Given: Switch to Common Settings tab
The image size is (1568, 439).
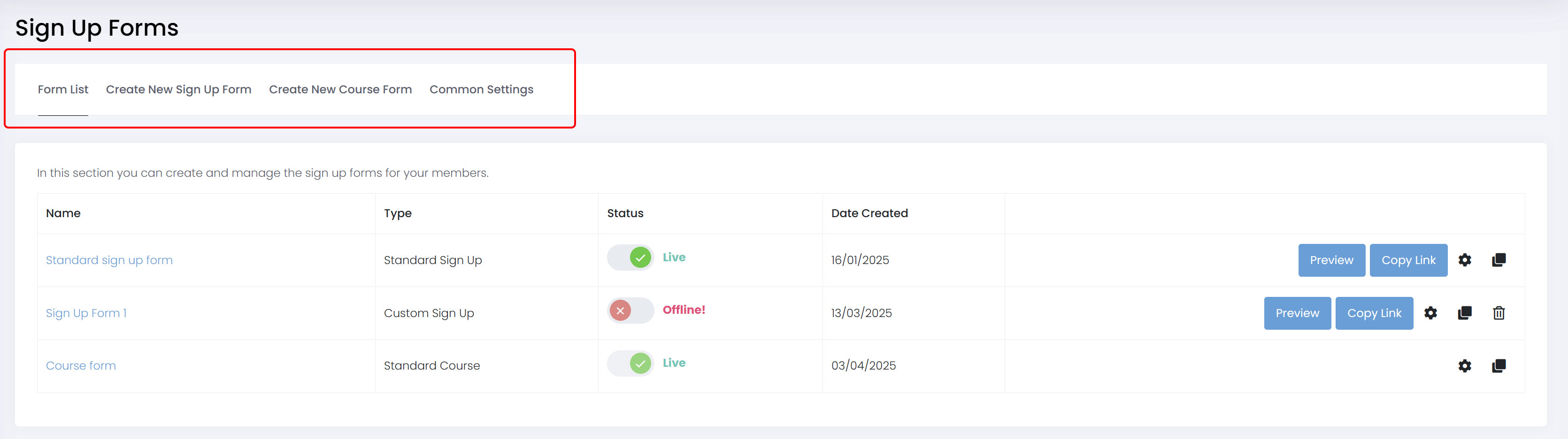Looking at the screenshot, I should pyautogui.click(x=482, y=90).
